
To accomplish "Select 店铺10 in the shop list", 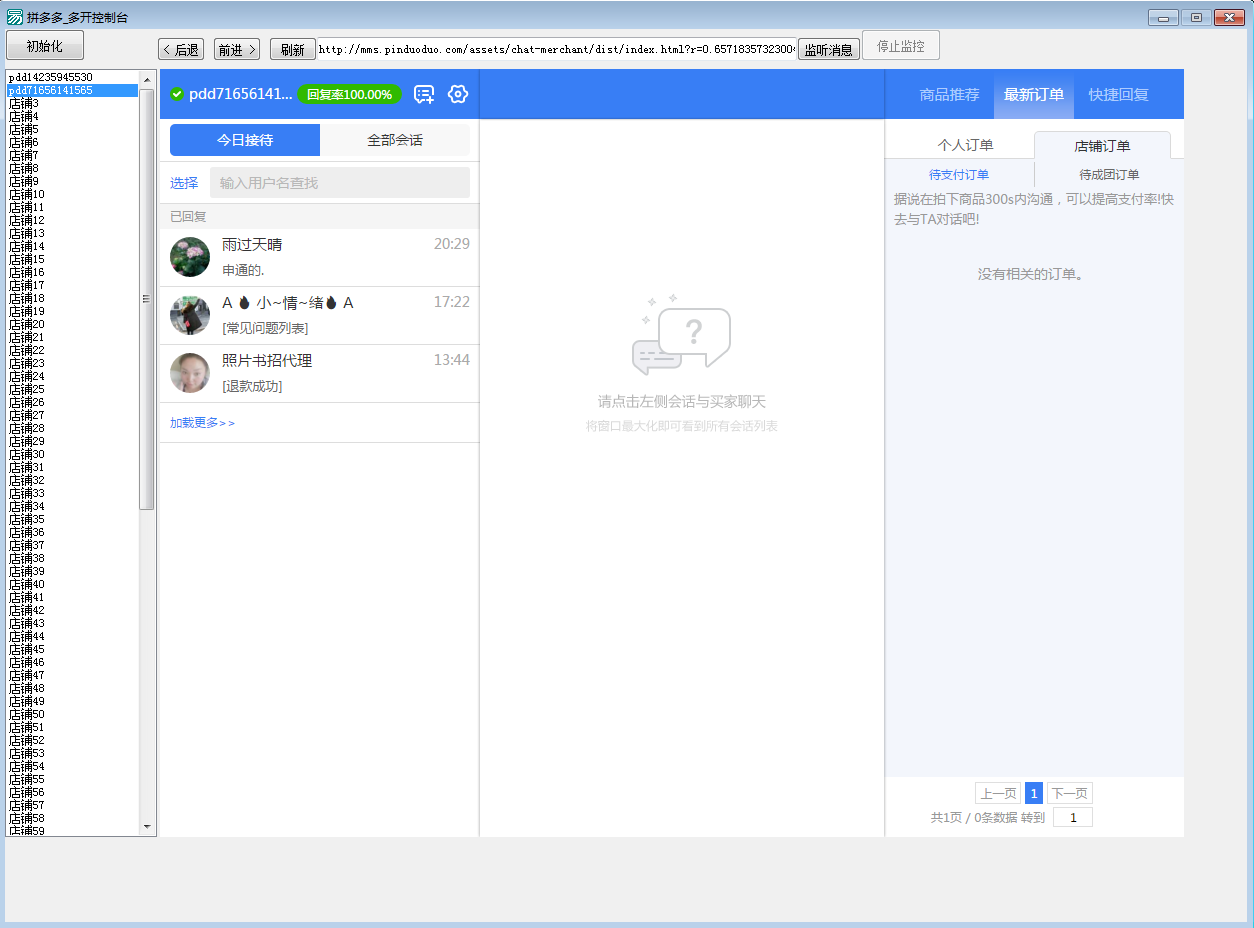I will (72, 194).
